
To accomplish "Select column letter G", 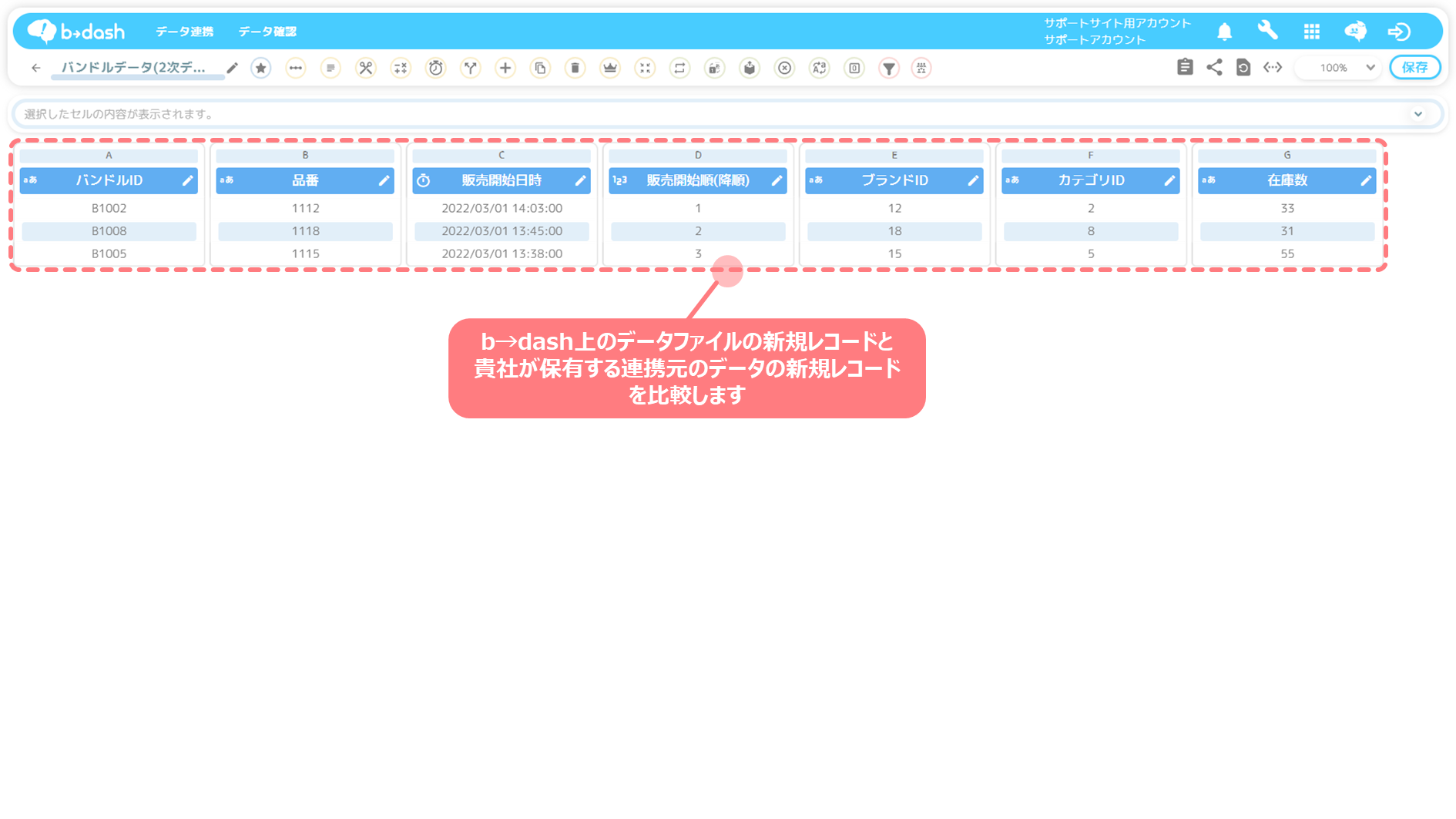I will tap(1287, 156).
